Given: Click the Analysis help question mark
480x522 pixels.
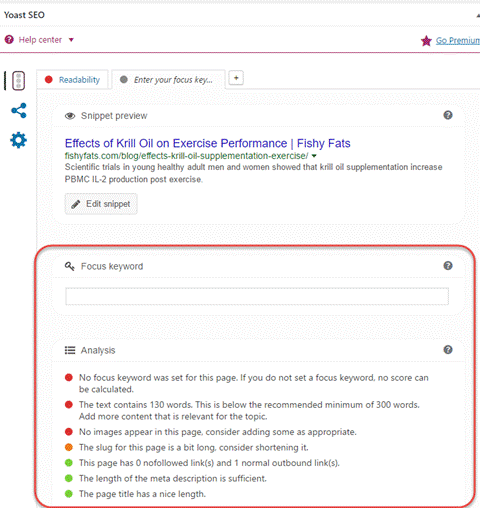Looking at the screenshot, I should click(448, 350).
